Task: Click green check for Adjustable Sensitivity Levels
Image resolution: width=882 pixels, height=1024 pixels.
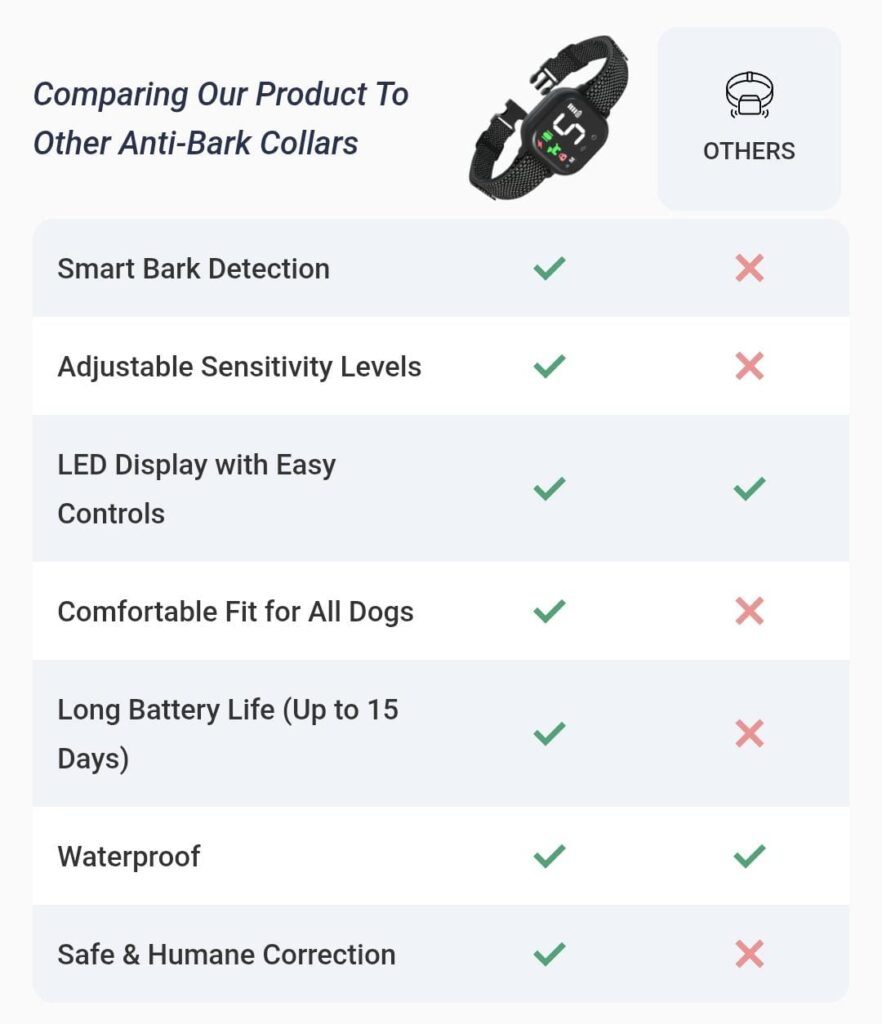Action: click(x=549, y=366)
